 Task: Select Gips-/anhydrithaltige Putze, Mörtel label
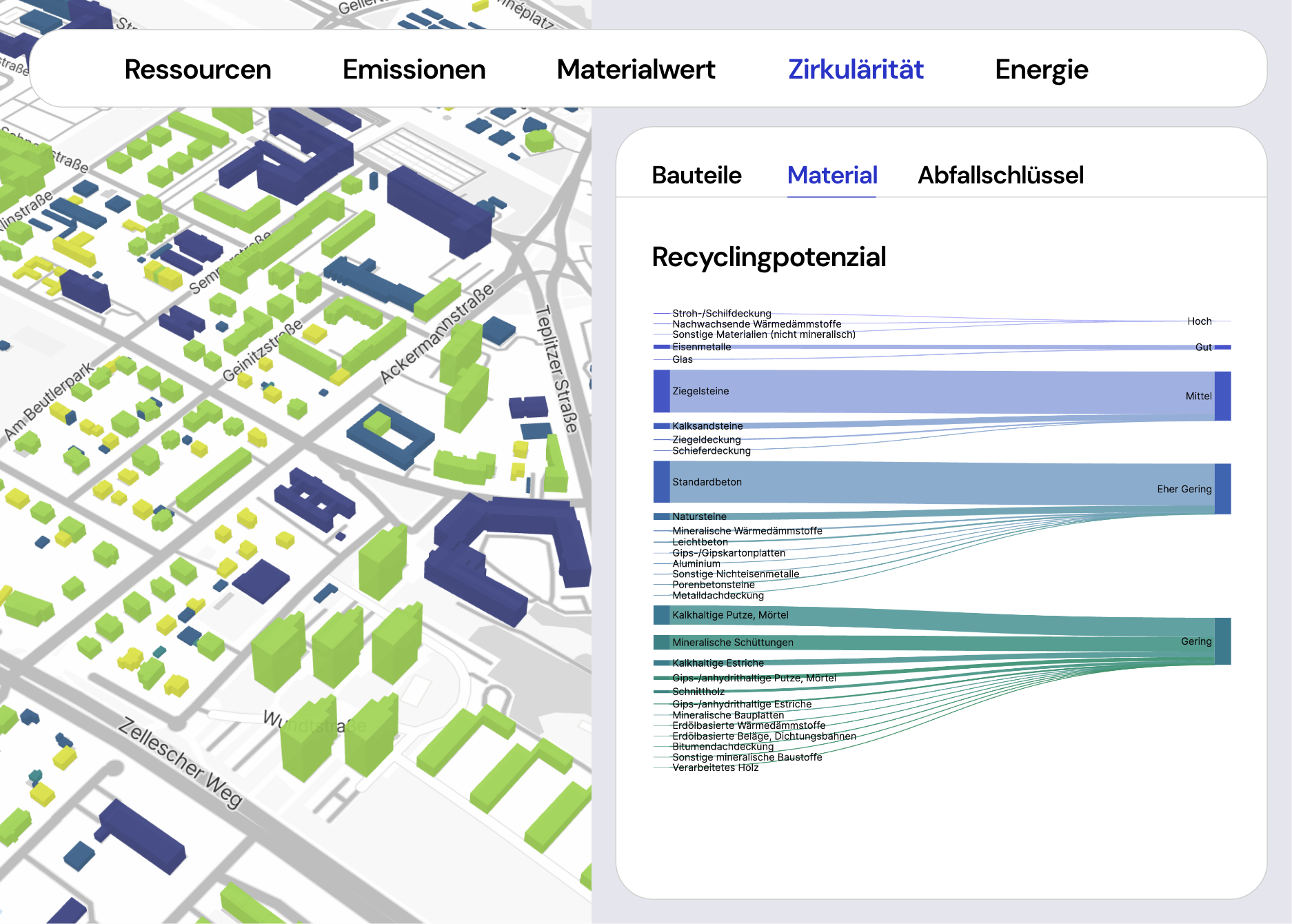coord(754,678)
